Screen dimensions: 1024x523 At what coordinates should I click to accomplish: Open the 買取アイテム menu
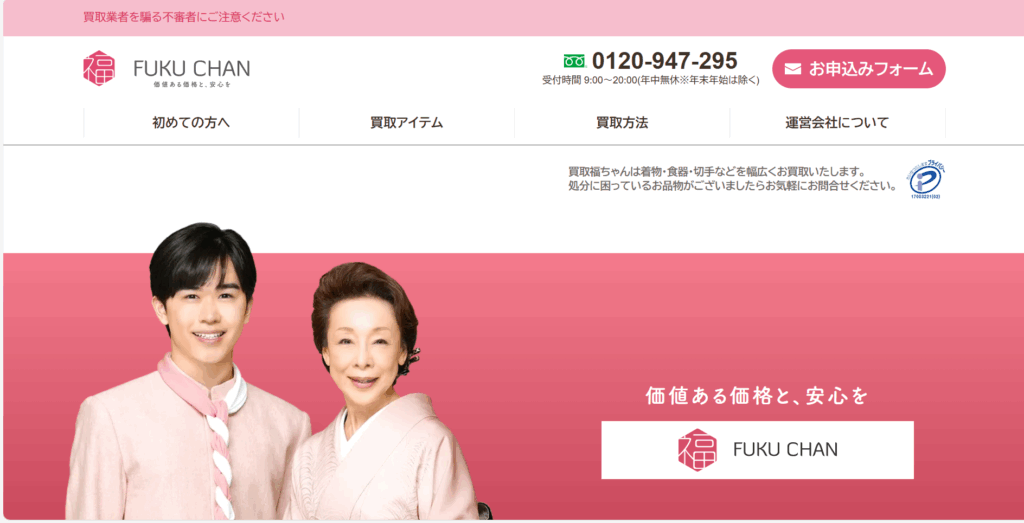(x=407, y=123)
